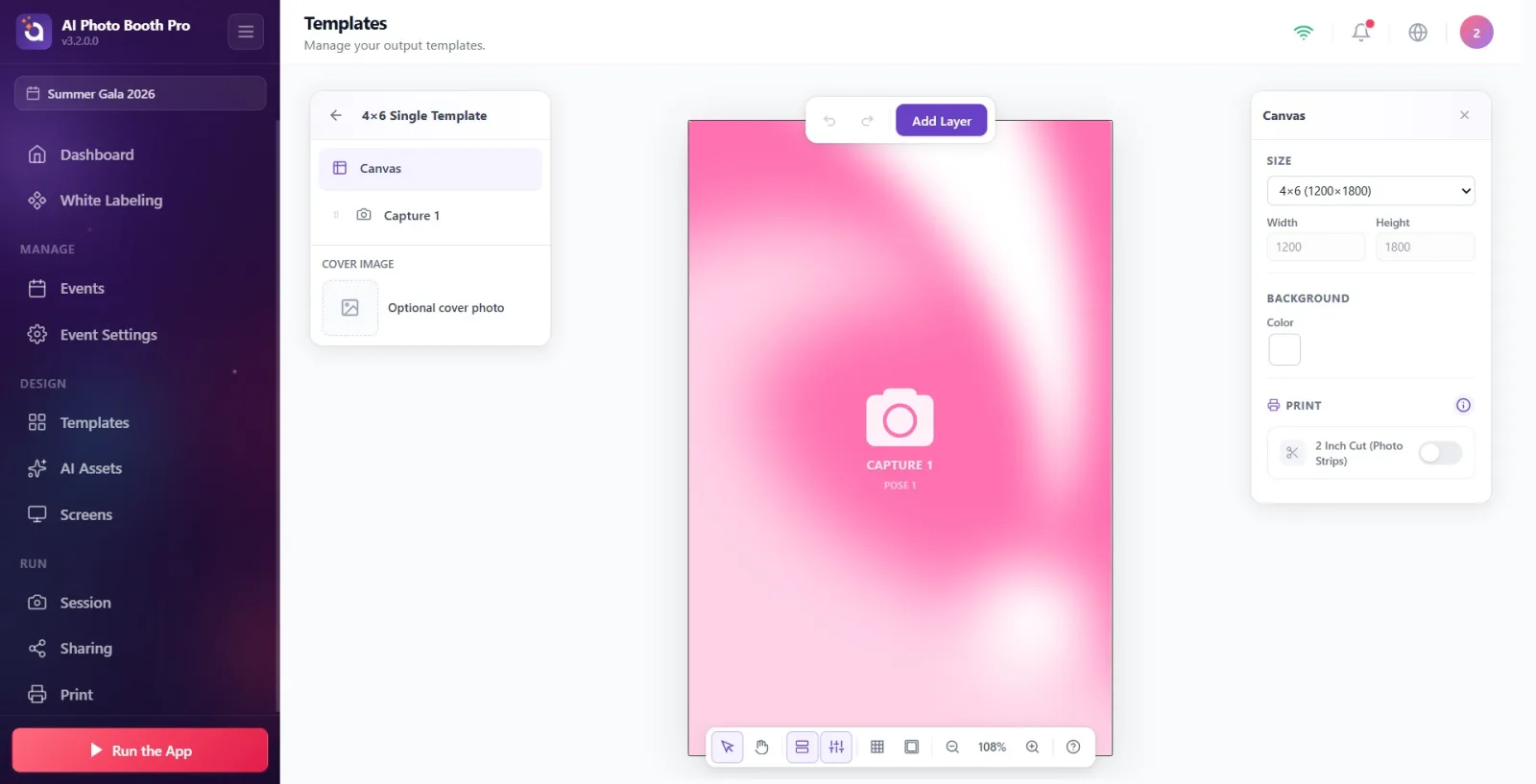1536x784 pixels.
Task: Toggle the layer alignment rows tool
Action: [802, 747]
